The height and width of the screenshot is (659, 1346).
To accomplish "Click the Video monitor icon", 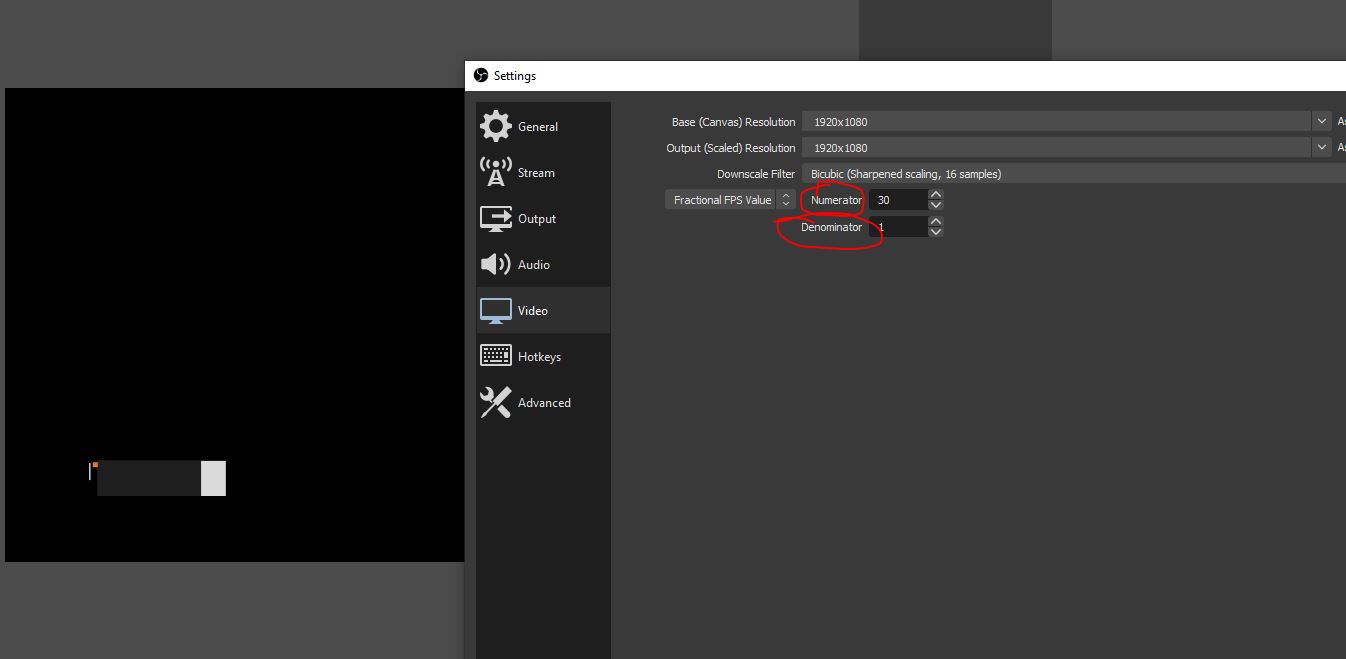I will (495, 310).
